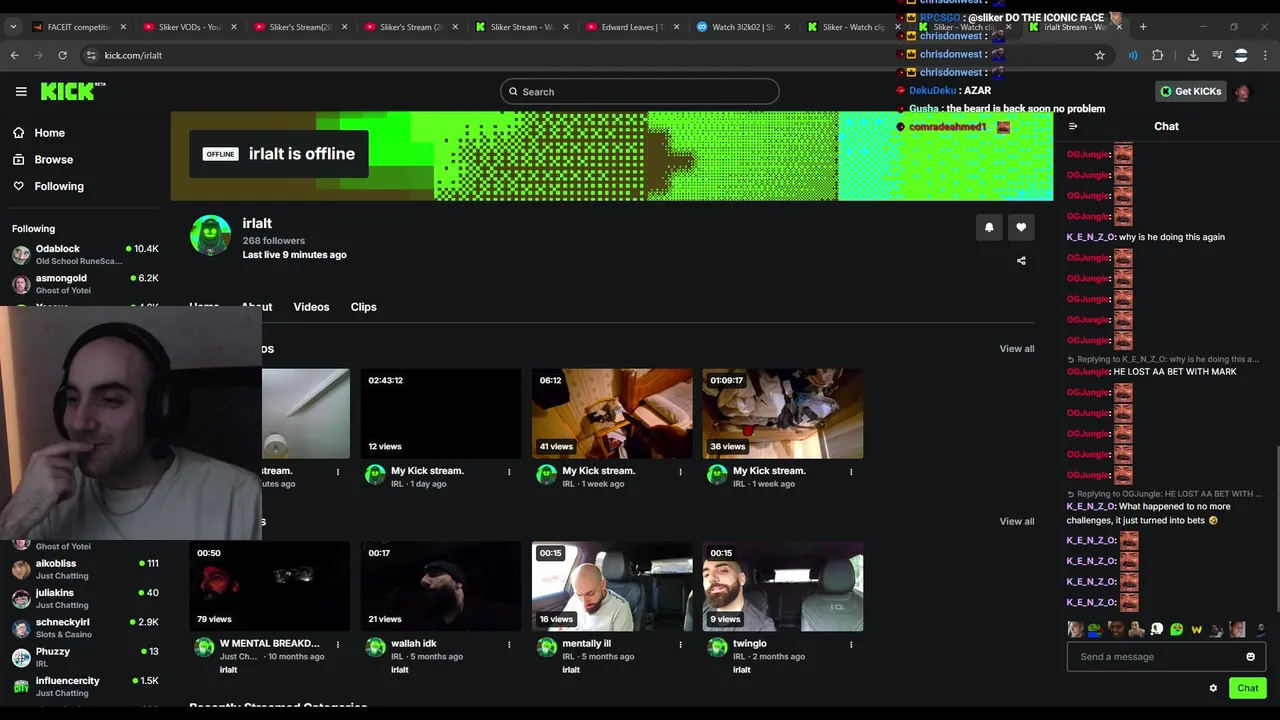This screenshot has width=1280, height=720.
Task: Click the user avatar next to Get KICKs
Action: tap(1242, 92)
